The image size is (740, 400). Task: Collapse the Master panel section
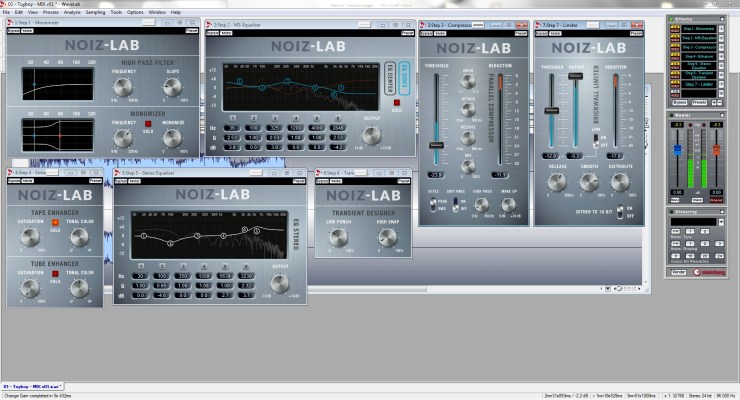pos(722,115)
